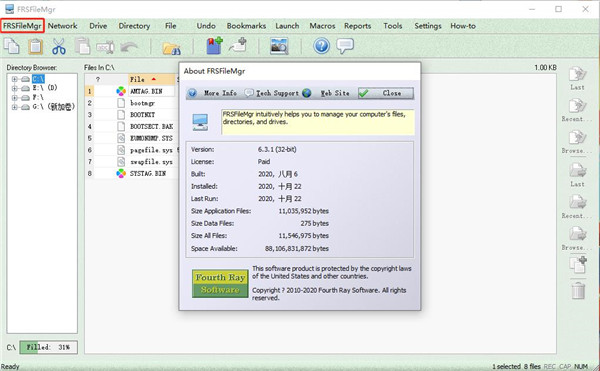Image resolution: width=600 pixels, height=371 pixels.
Task: Open the Settings menu
Action: [428, 26]
